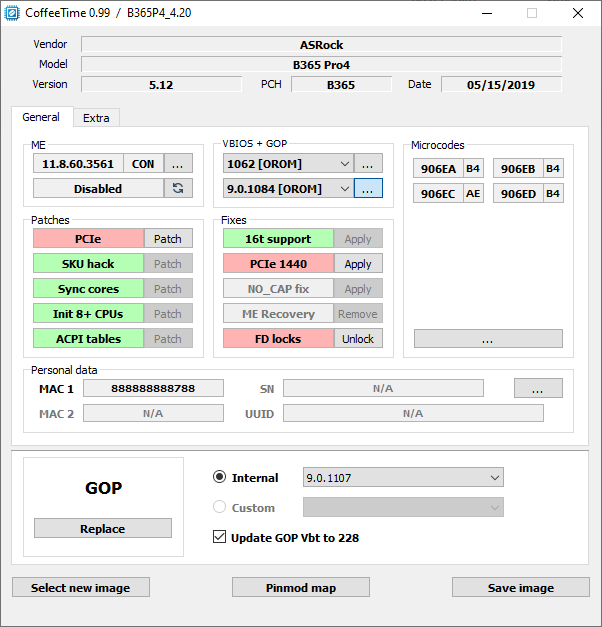Click the green ACPI tables status
This screenshot has height=627, width=602.
click(x=88, y=339)
